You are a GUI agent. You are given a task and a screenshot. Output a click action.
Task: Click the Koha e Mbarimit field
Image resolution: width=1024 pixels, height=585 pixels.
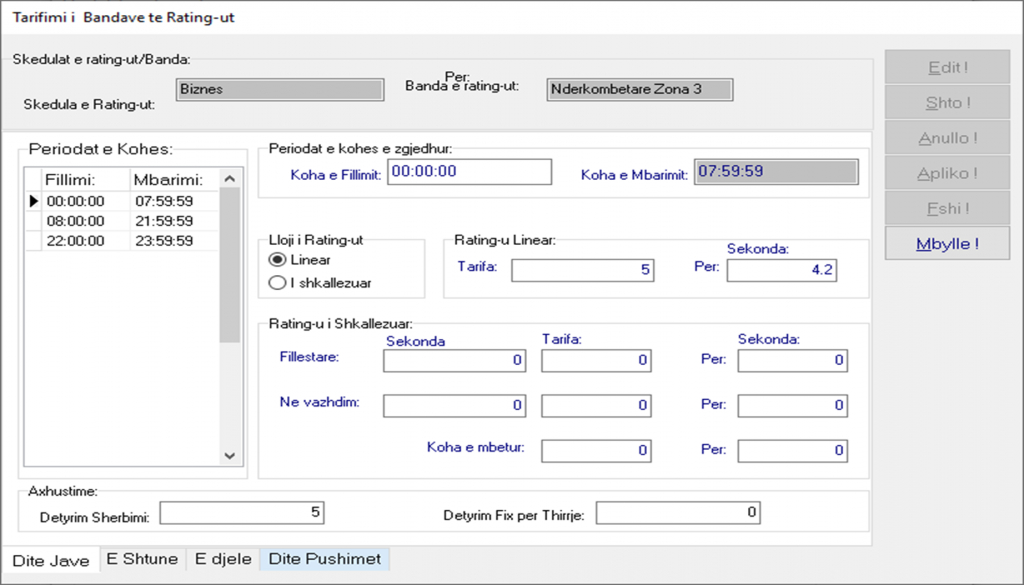coord(776,172)
